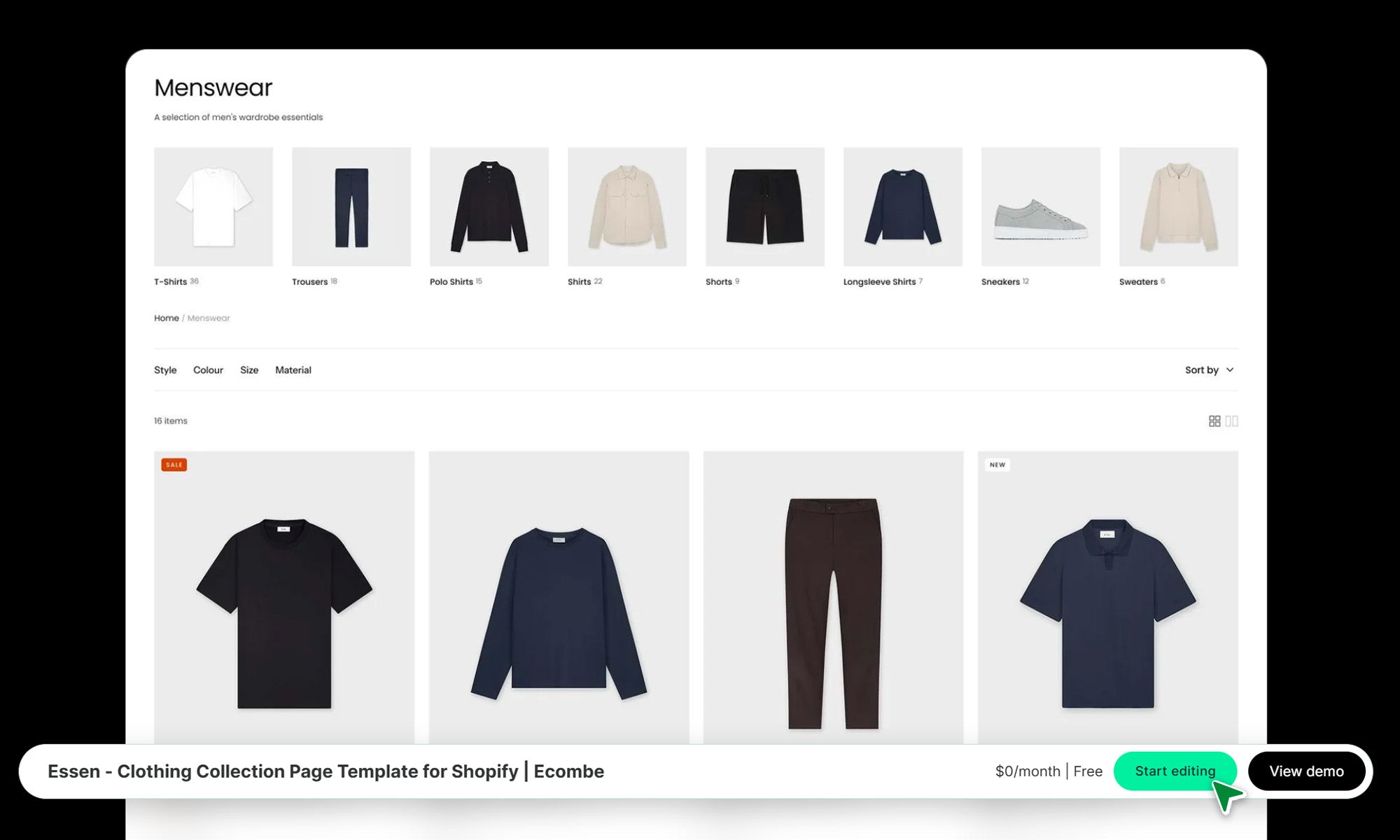Open the Sneakers category thumbnail

(1041, 206)
